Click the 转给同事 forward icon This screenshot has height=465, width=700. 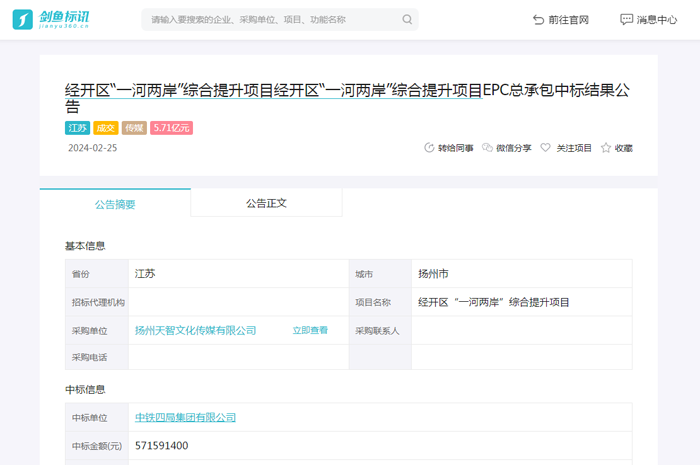click(430, 148)
